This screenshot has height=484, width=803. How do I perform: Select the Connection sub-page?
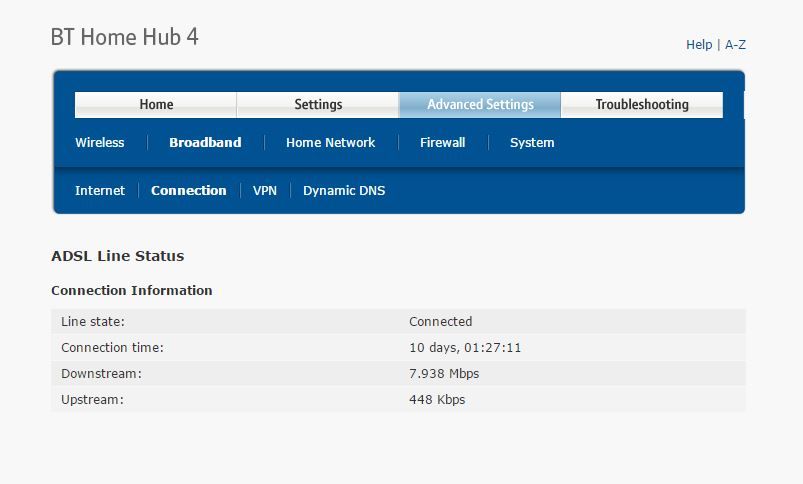click(x=188, y=191)
